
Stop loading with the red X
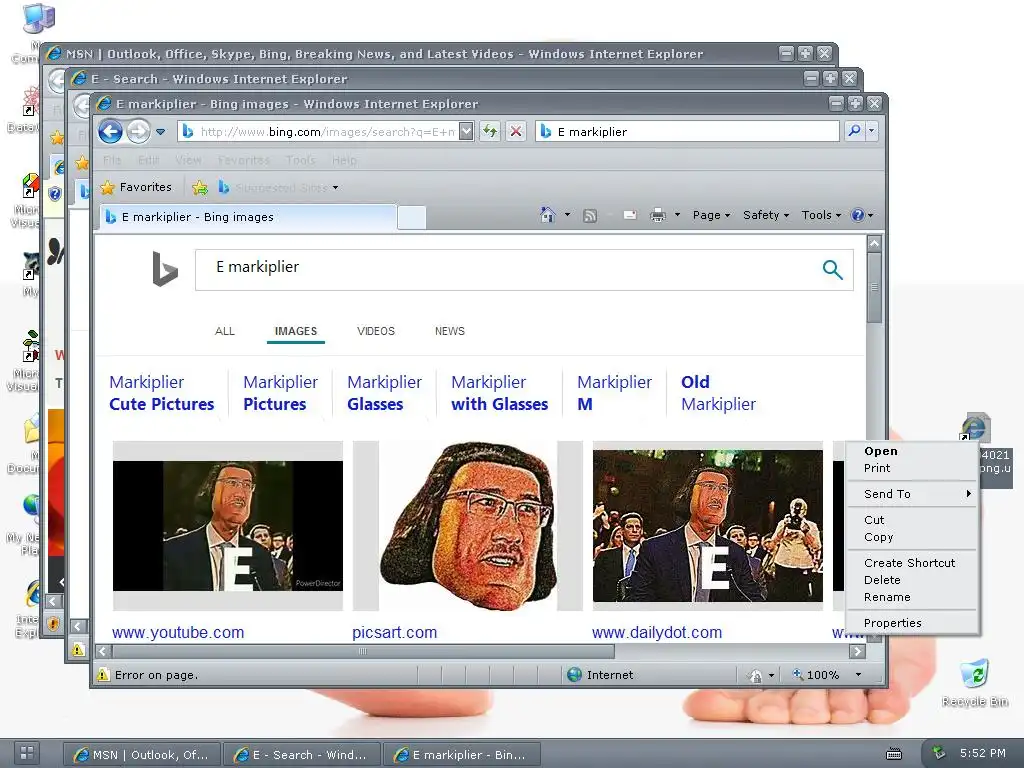516,131
